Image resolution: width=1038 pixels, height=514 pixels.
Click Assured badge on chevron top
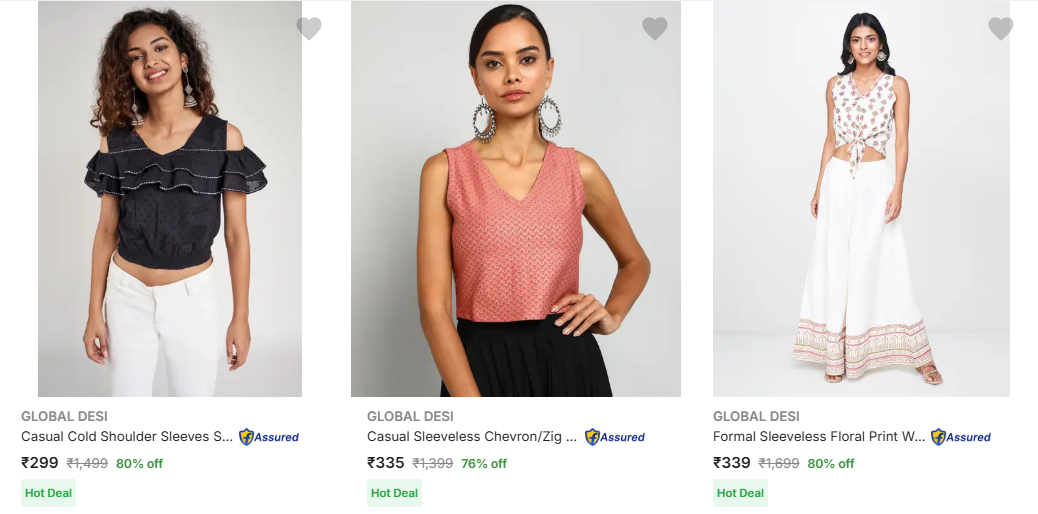(615, 437)
